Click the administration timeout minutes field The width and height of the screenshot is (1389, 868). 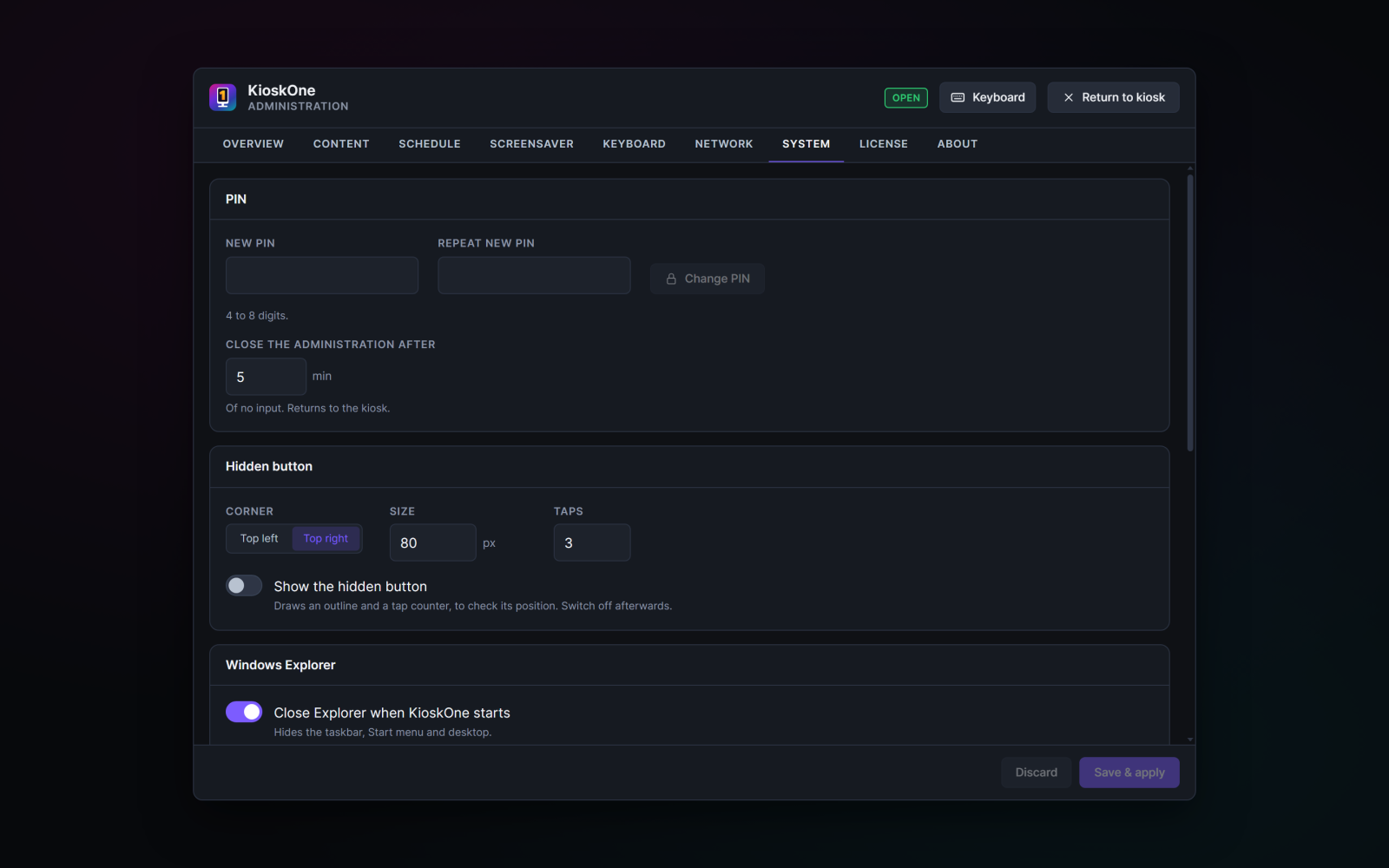coord(266,377)
